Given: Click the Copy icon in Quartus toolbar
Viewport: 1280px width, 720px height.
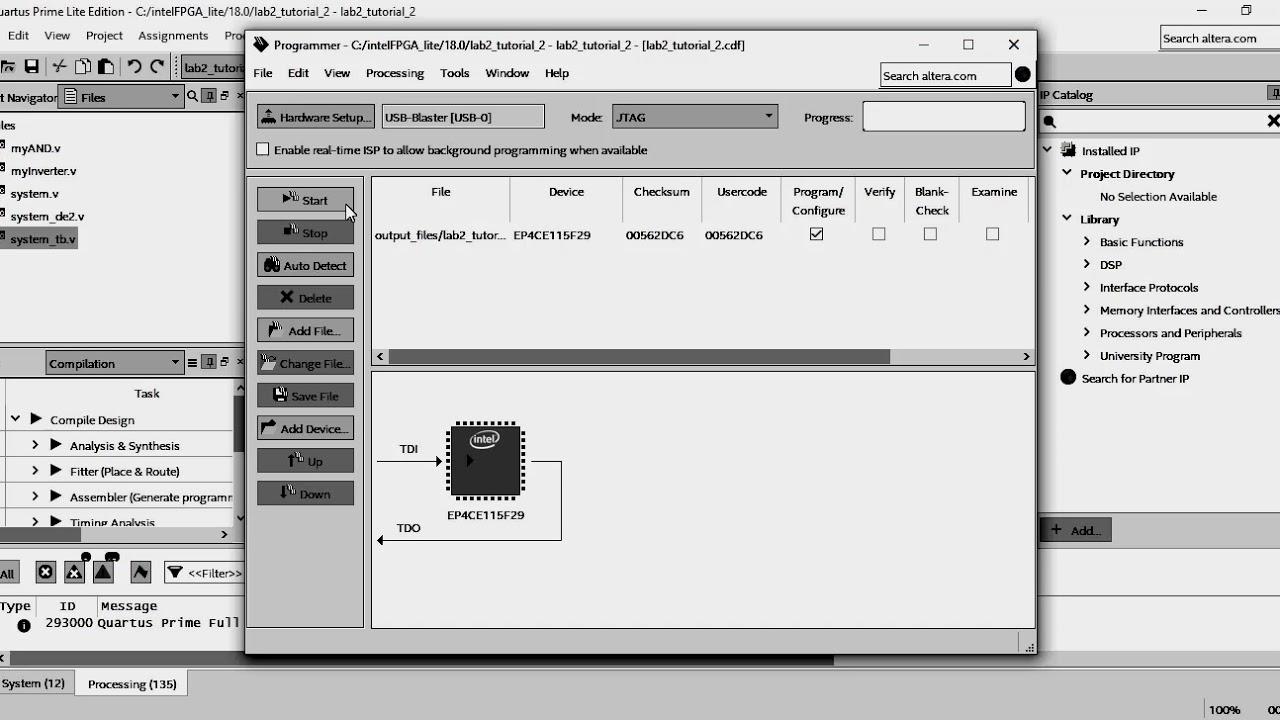Looking at the screenshot, I should click(x=83, y=67).
